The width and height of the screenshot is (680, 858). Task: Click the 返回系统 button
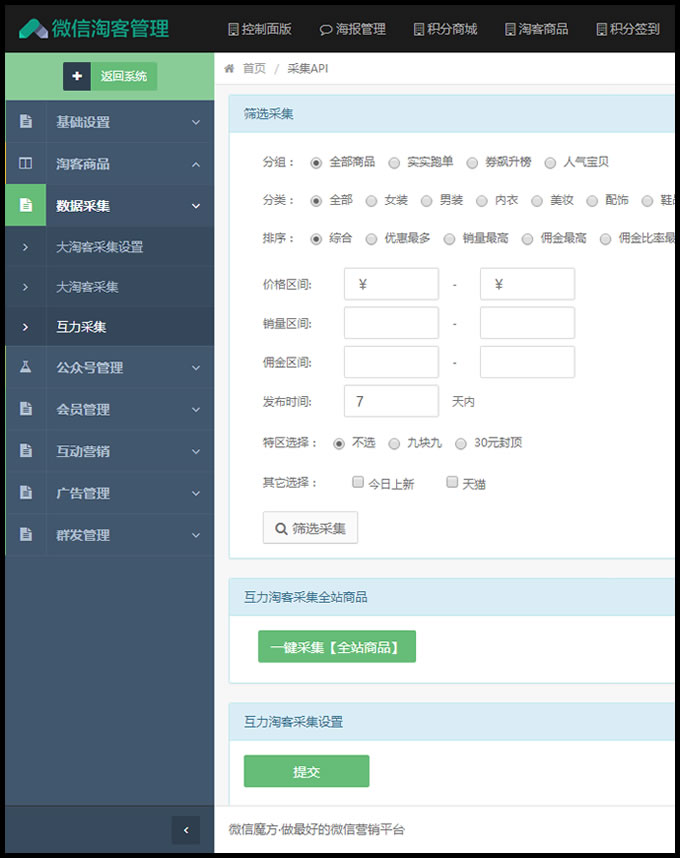pos(124,76)
